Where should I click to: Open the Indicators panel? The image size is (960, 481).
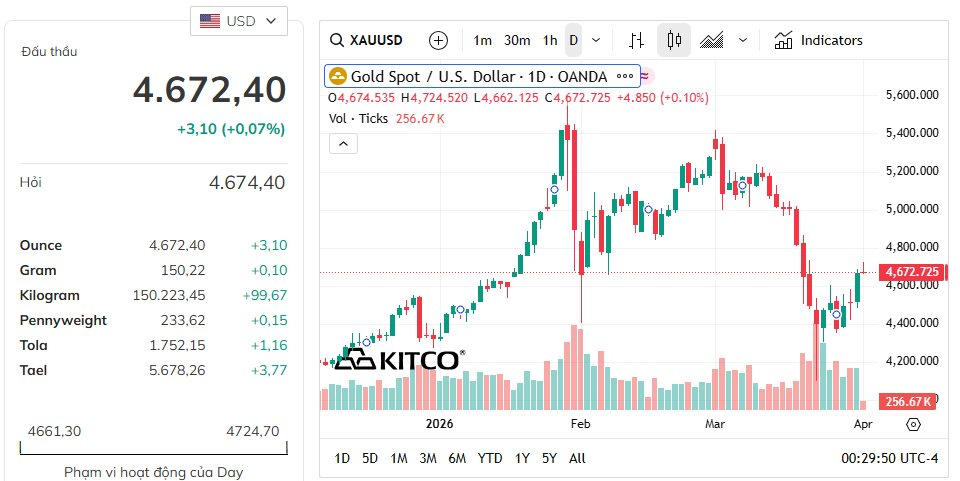point(818,41)
